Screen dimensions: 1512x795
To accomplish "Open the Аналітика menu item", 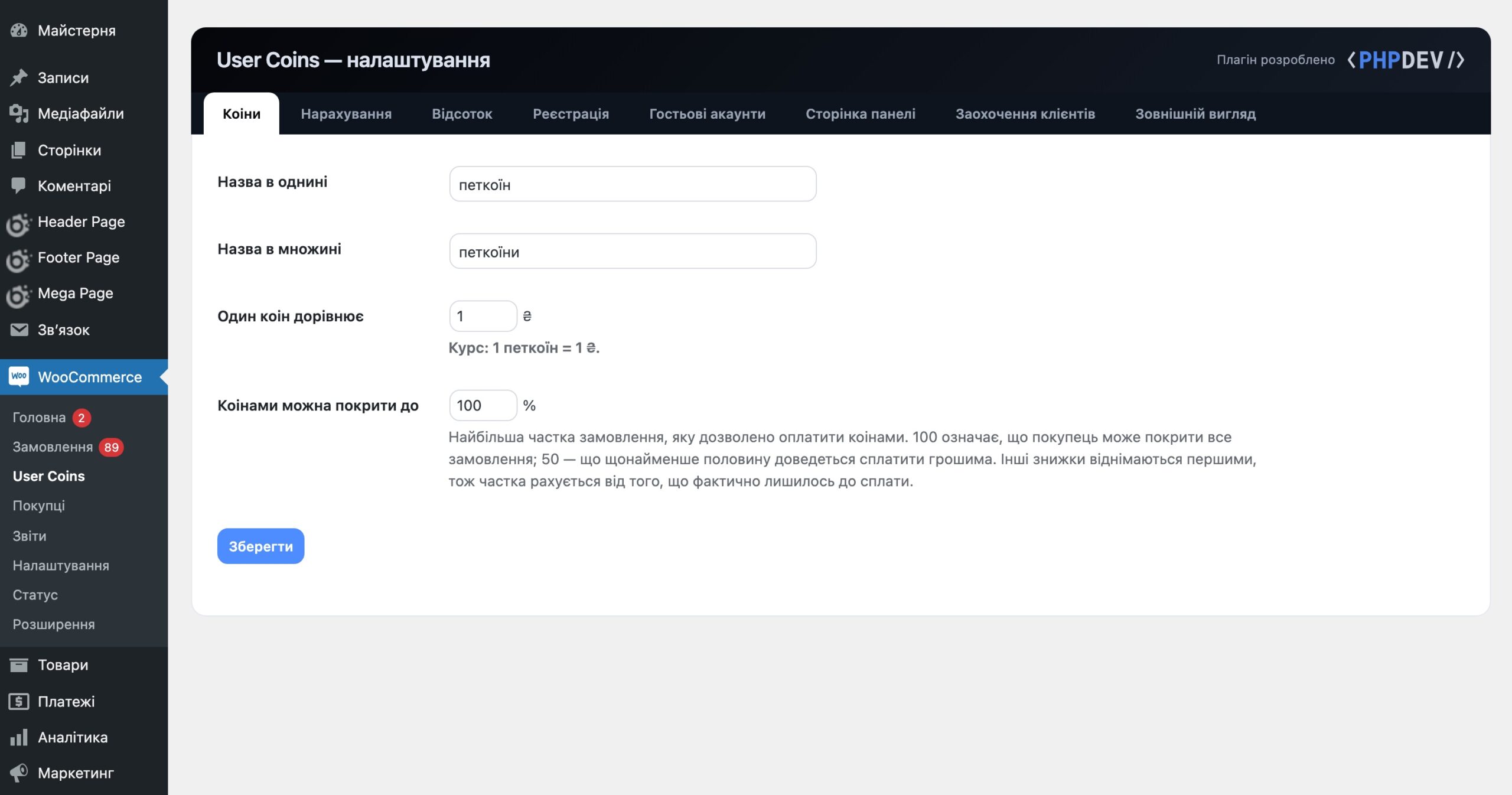I will (73, 737).
